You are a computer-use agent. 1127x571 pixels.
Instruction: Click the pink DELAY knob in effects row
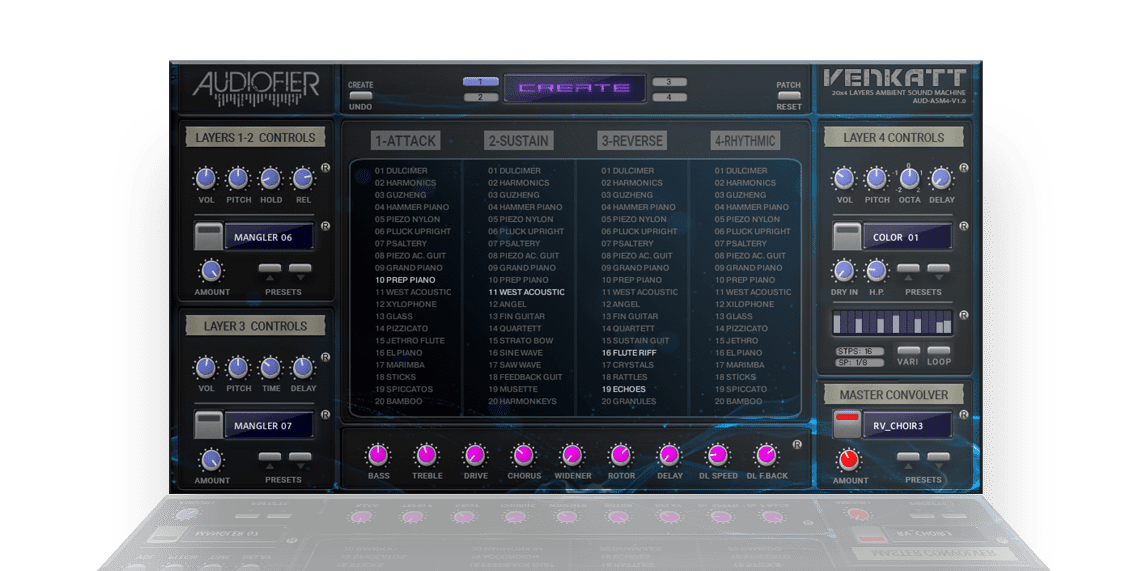point(669,455)
